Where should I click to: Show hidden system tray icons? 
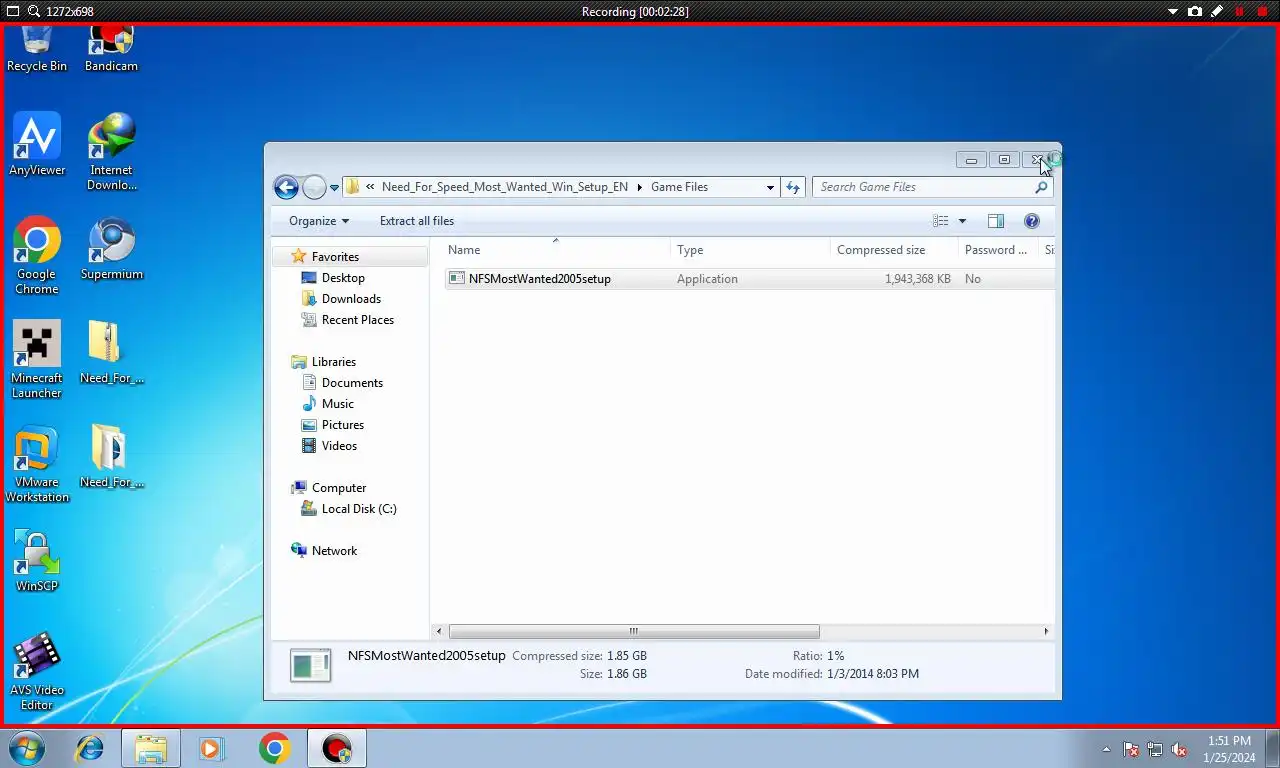[1106, 749]
